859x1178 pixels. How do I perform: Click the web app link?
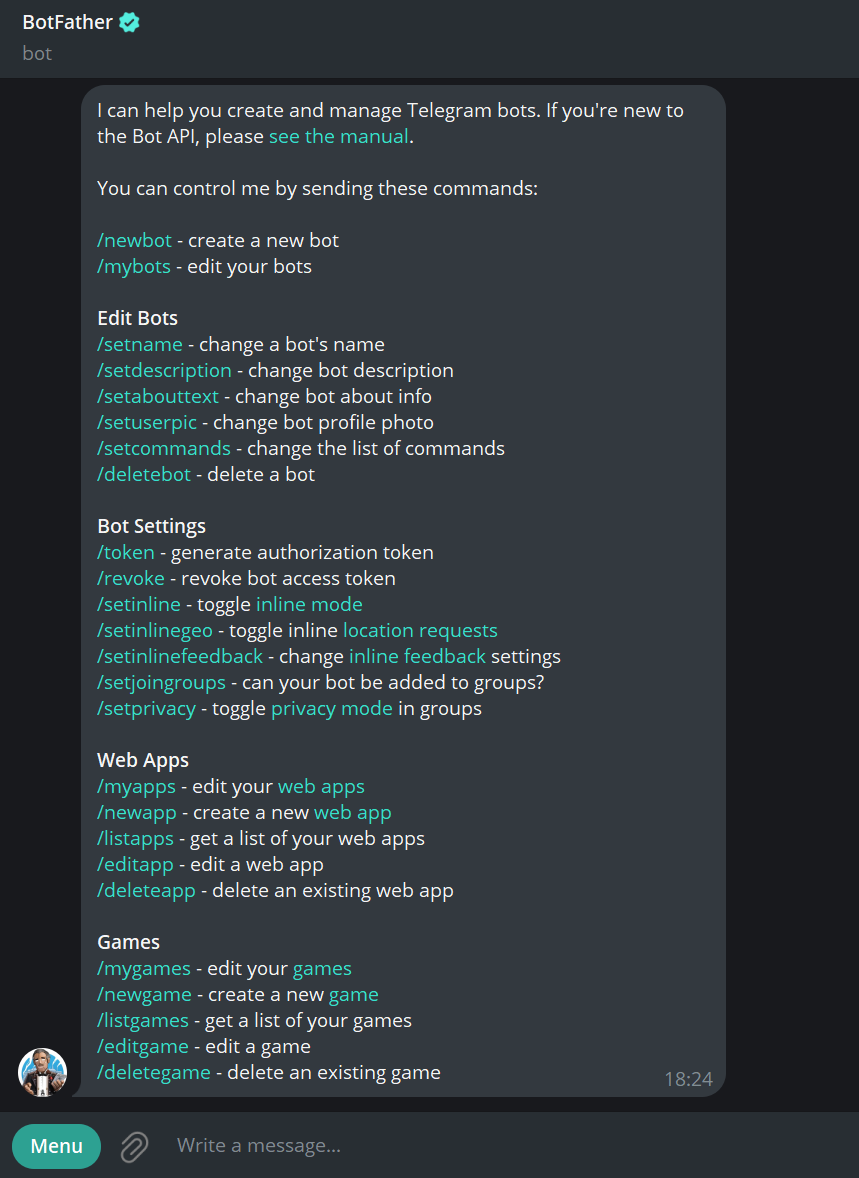[352, 812]
